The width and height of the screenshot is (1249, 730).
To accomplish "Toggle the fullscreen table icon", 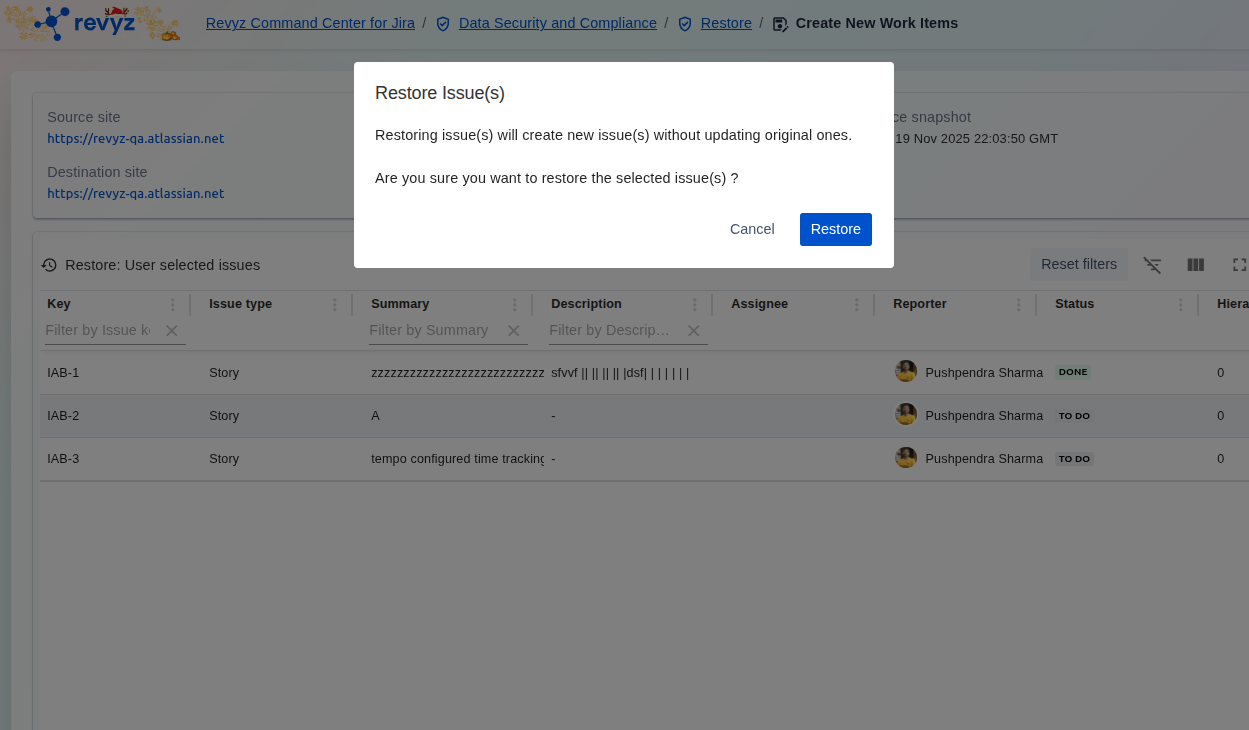I will pos(1239,265).
